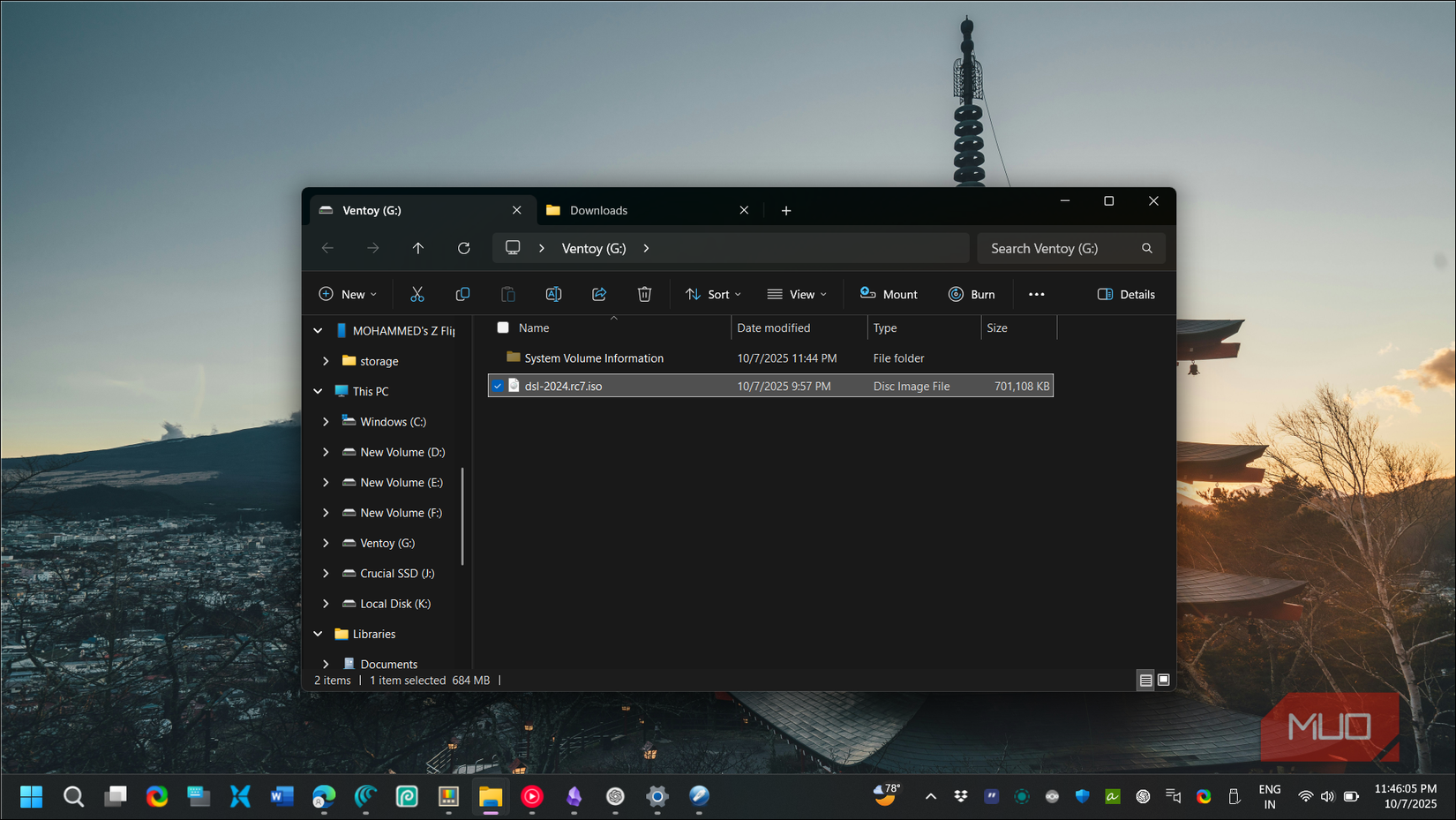Sort by Type column header

click(885, 327)
